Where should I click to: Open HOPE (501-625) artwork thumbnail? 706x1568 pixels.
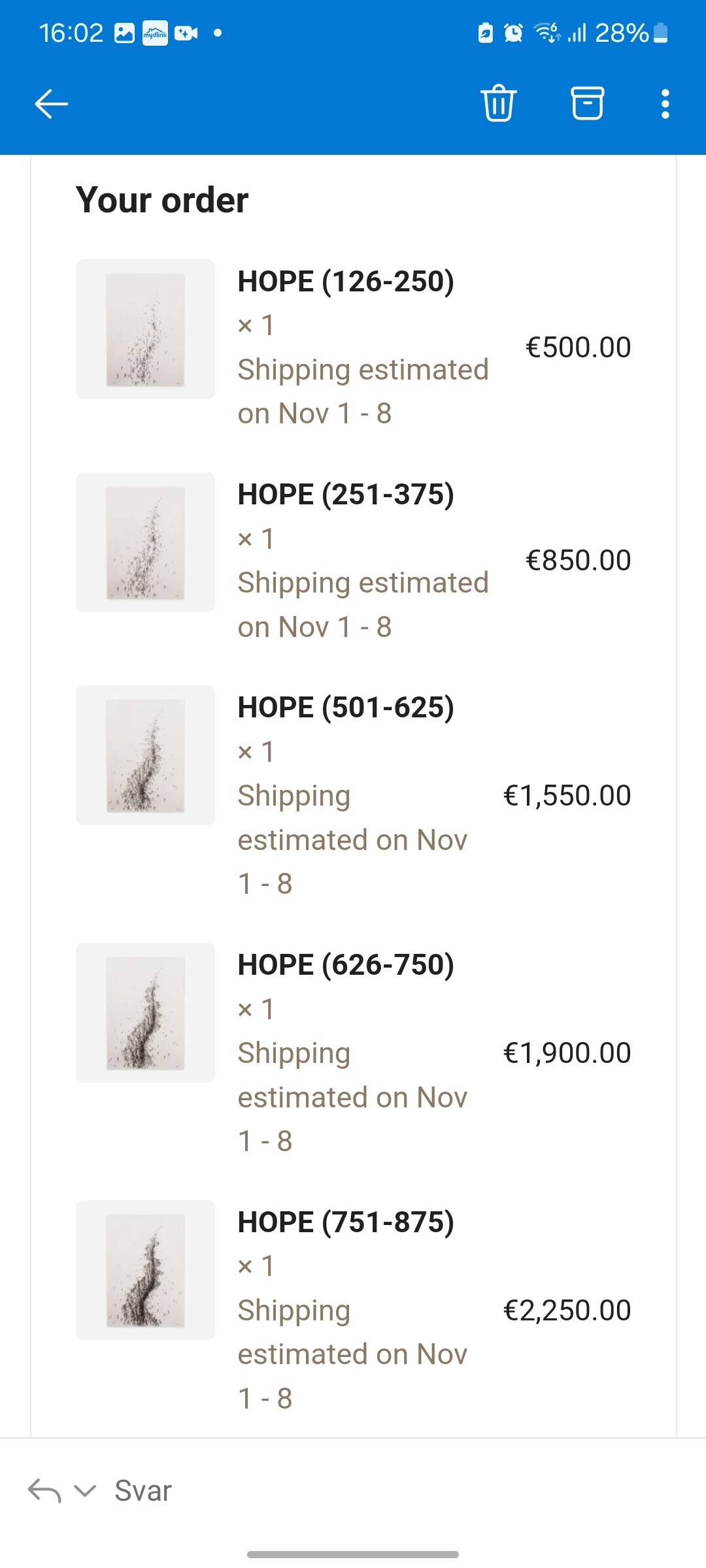(145, 755)
